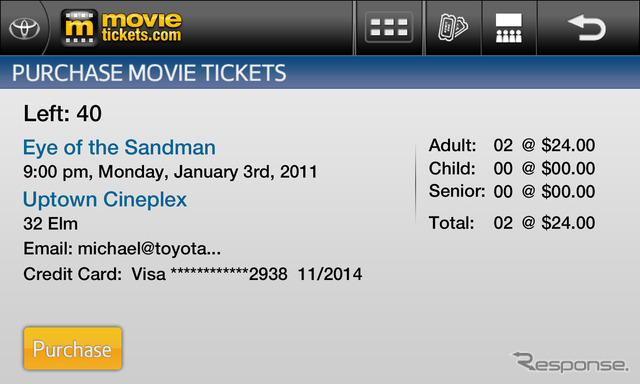The height and width of the screenshot is (384, 640).
Task: Click the Left: 40 countdown label
Action: tap(62, 113)
